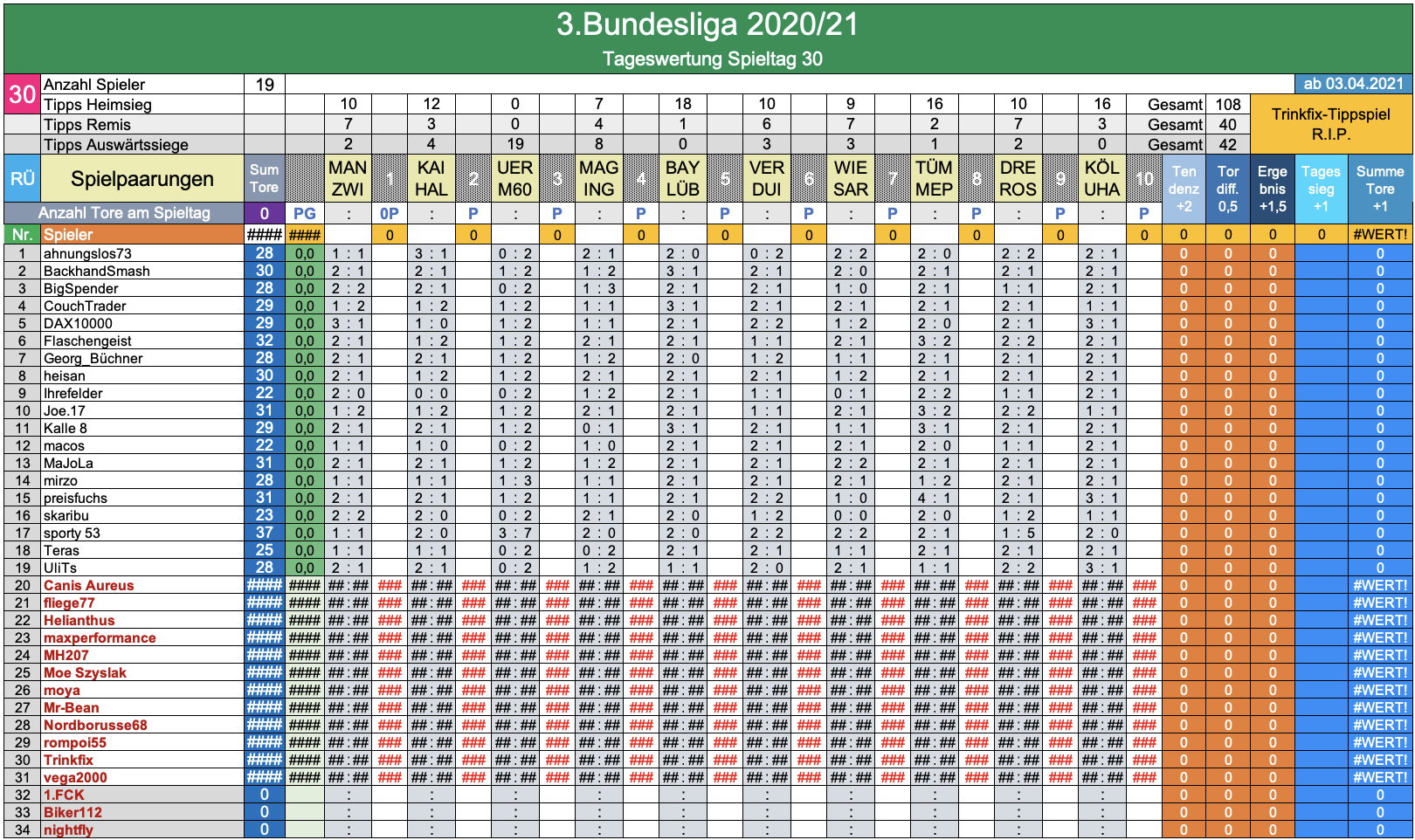Select the orange 'Spieler' header cell
The width and height of the screenshot is (1415, 840).
pos(142,234)
